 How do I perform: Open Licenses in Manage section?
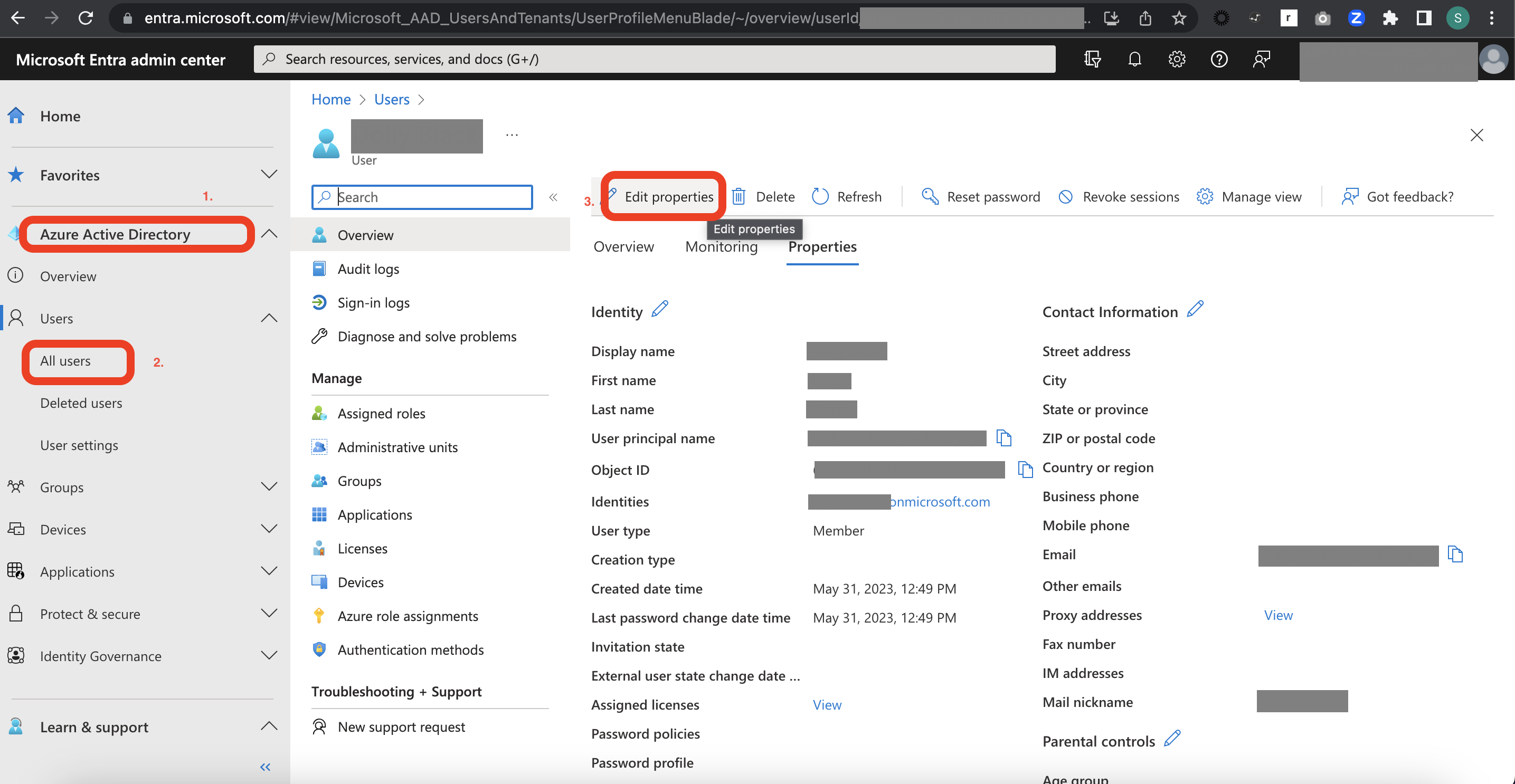click(x=362, y=548)
